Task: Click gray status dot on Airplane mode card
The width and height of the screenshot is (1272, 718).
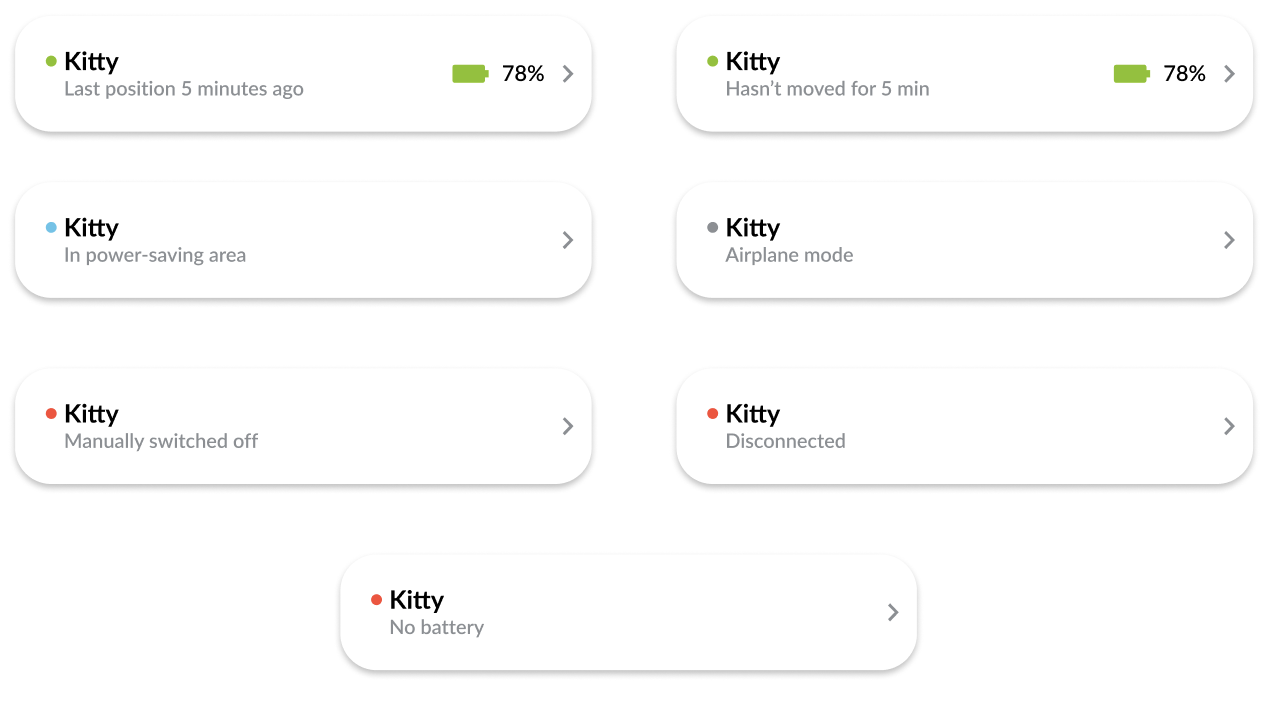Action: point(712,228)
